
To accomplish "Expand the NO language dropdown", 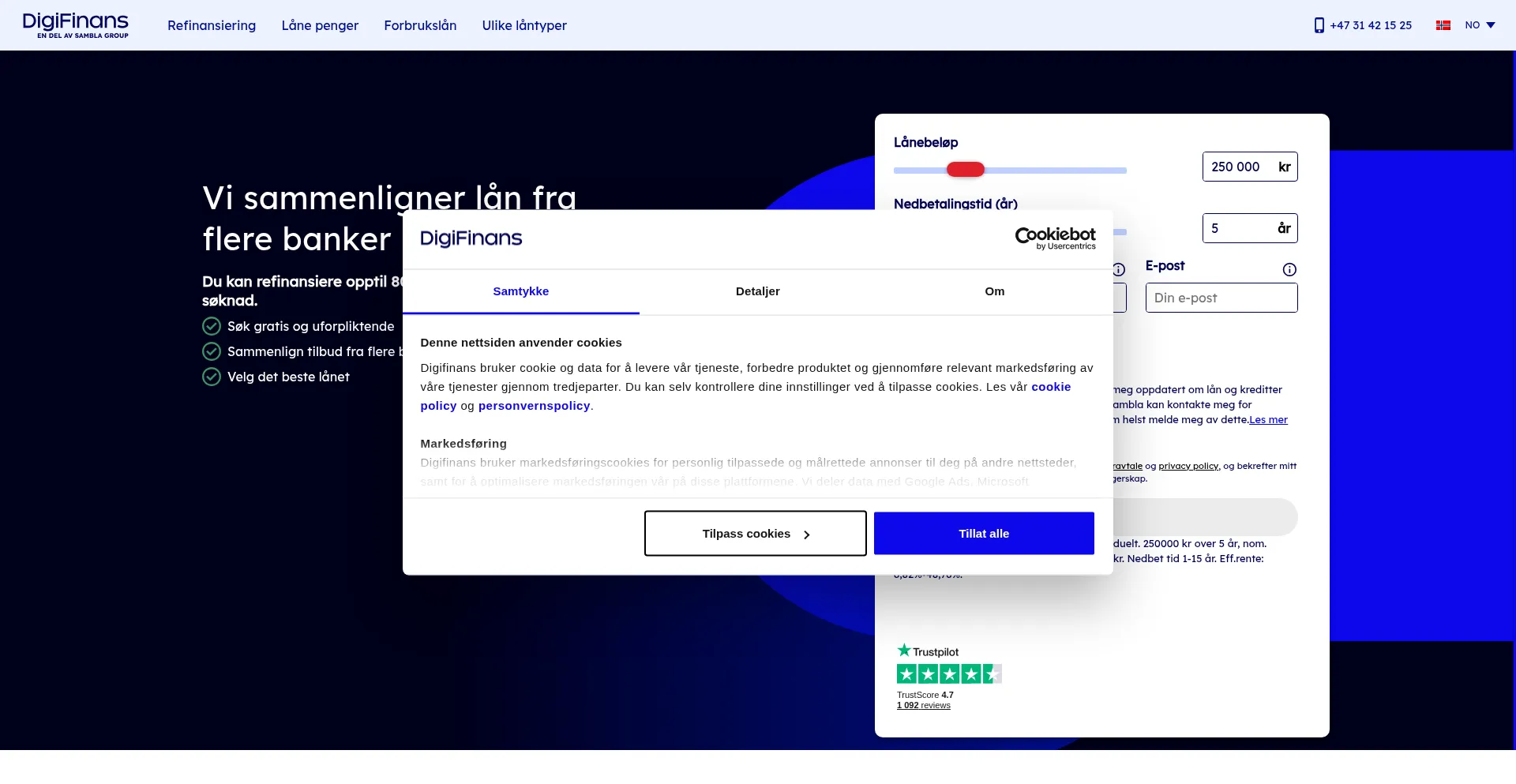I will (x=1480, y=25).
